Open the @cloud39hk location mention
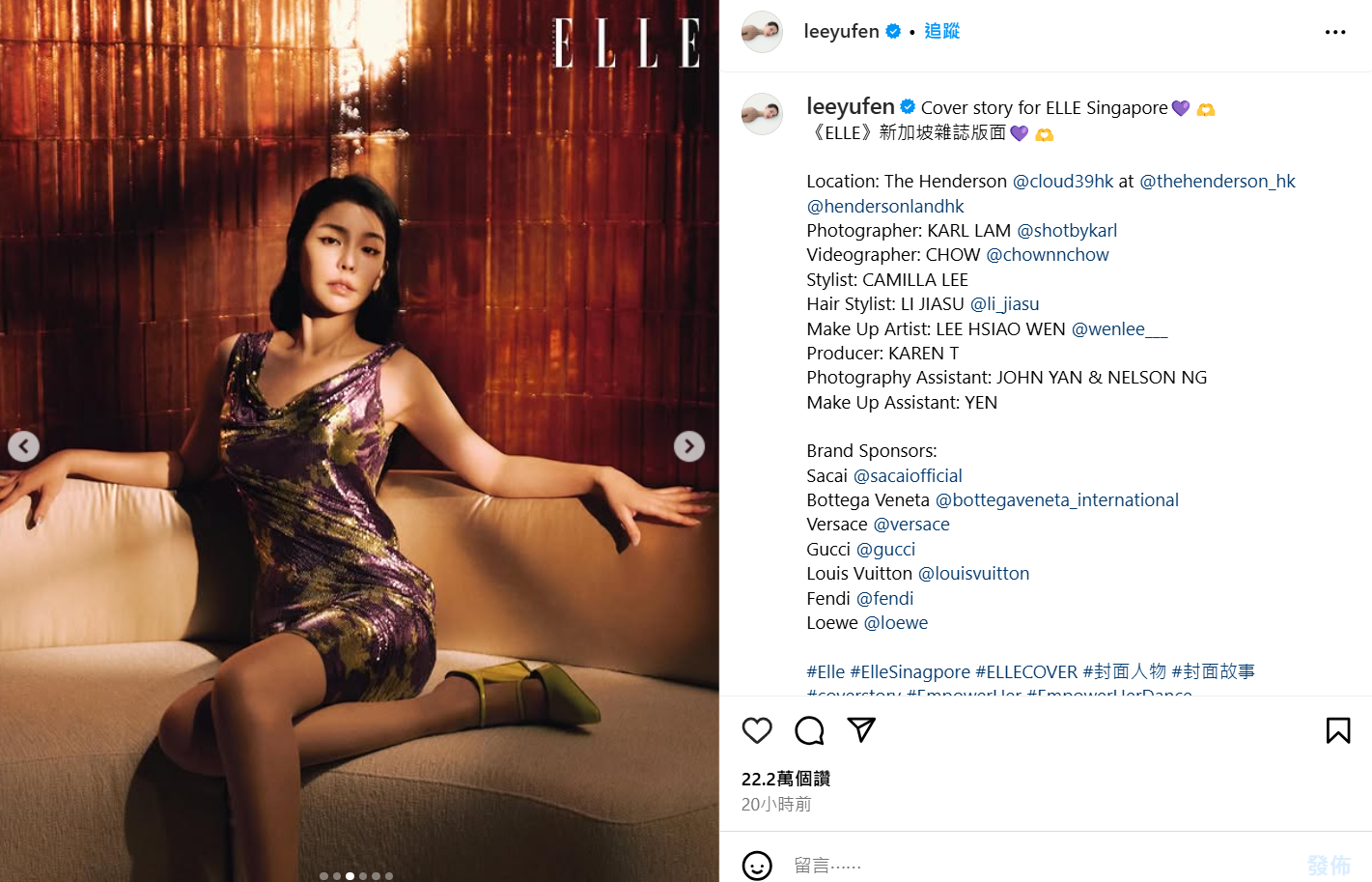 coord(1063,182)
